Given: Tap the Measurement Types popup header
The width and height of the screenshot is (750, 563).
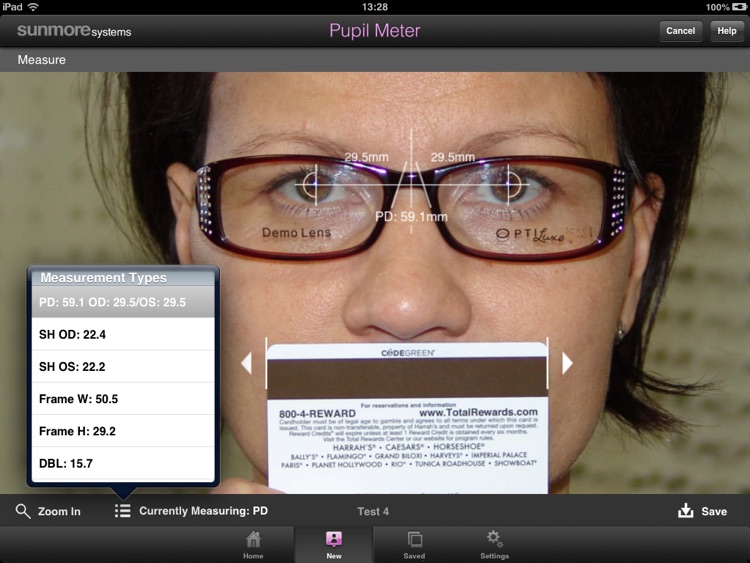Looking at the screenshot, I should 123,277.
